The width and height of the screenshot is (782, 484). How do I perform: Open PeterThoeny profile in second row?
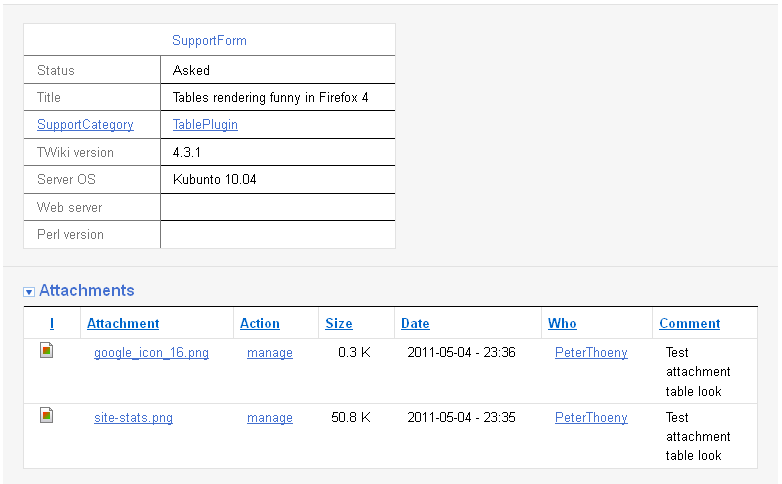[591, 417]
